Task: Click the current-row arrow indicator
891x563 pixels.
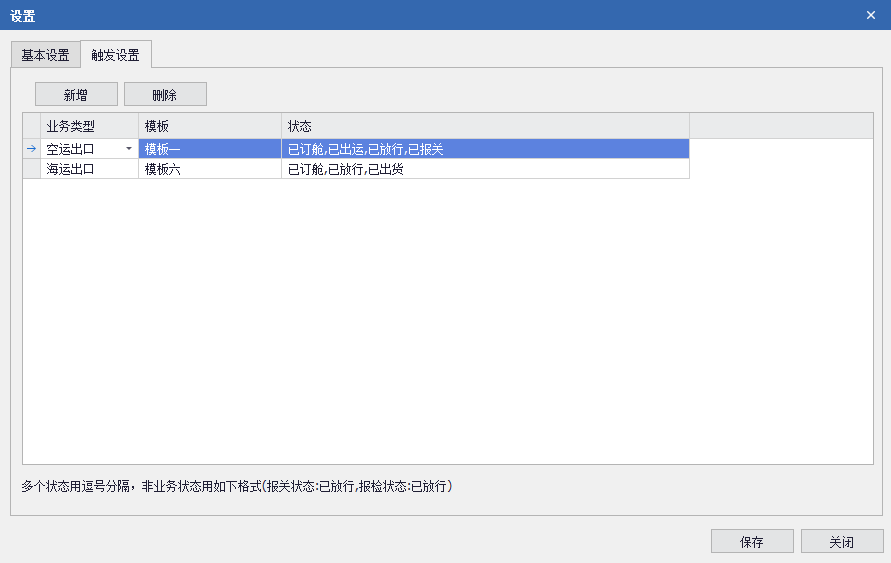Action: pyautogui.click(x=31, y=149)
